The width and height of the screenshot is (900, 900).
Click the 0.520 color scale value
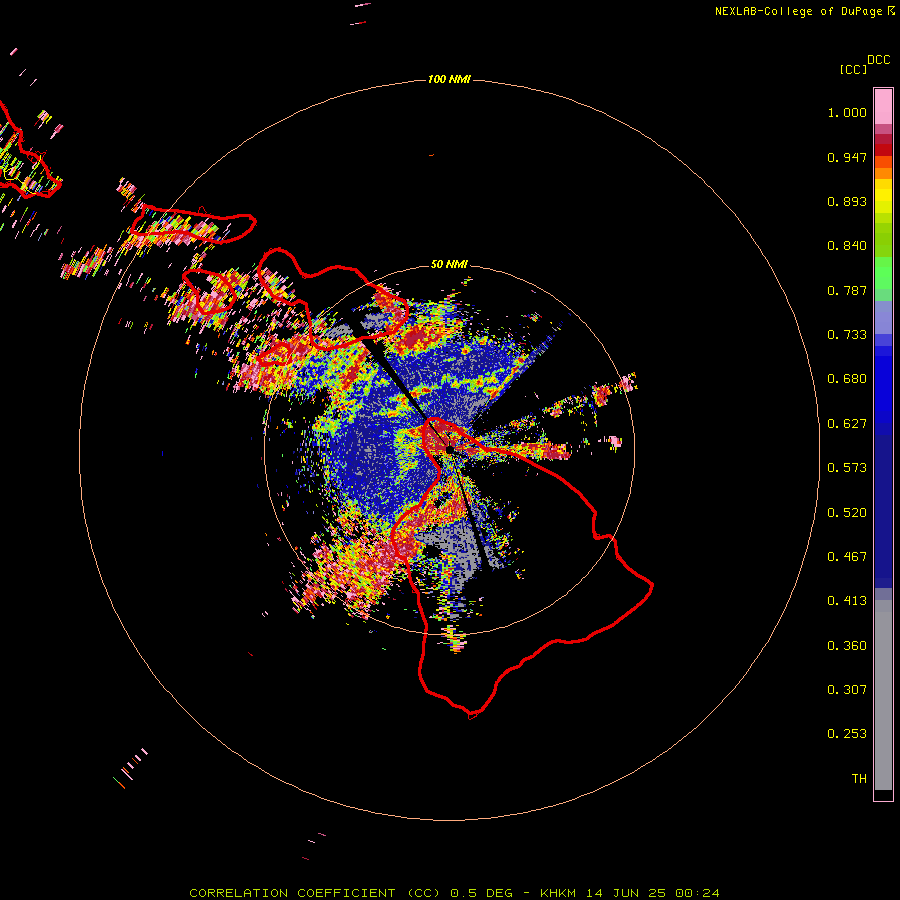(x=847, y=513)
